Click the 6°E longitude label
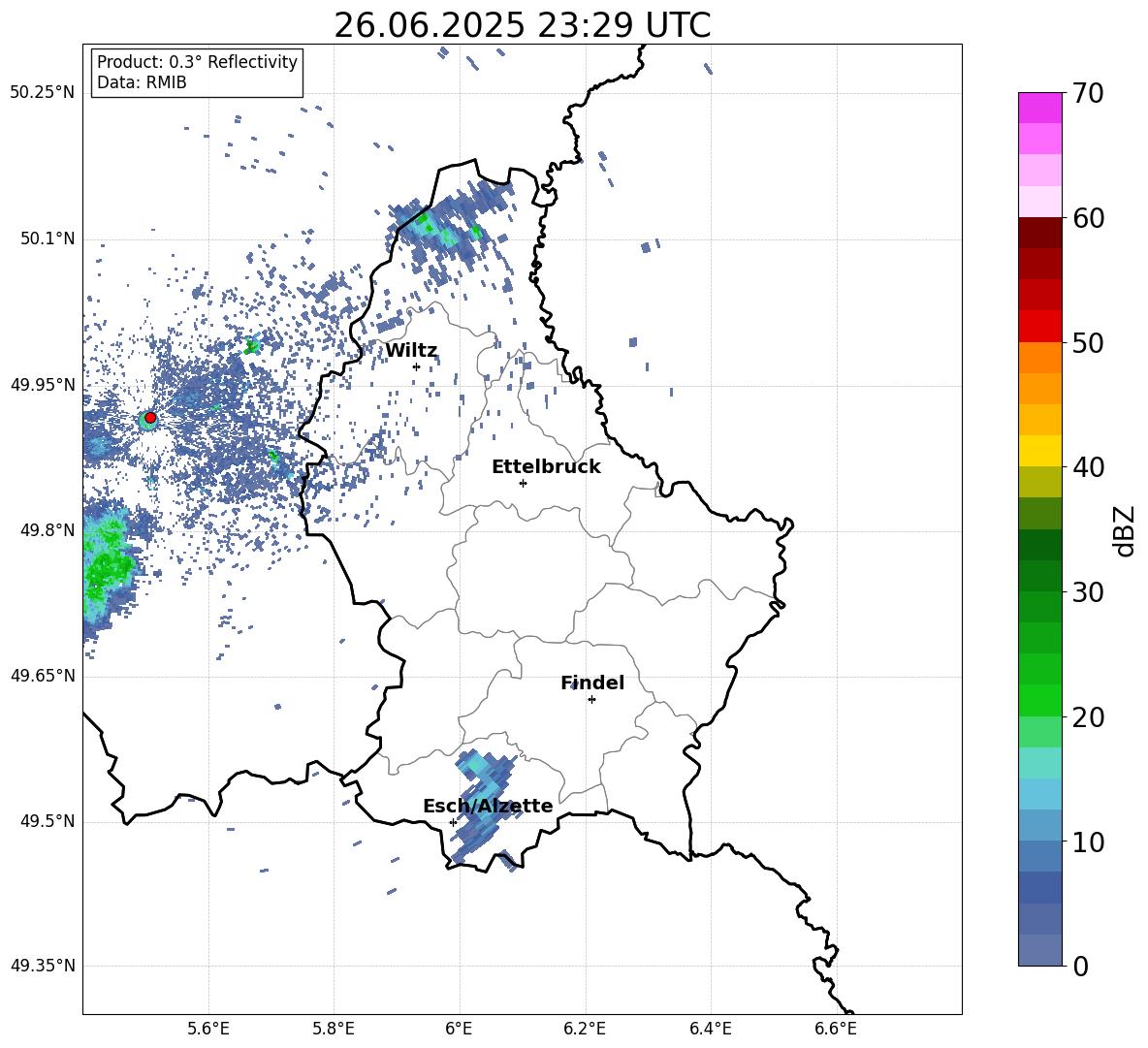 point(459,1029)
